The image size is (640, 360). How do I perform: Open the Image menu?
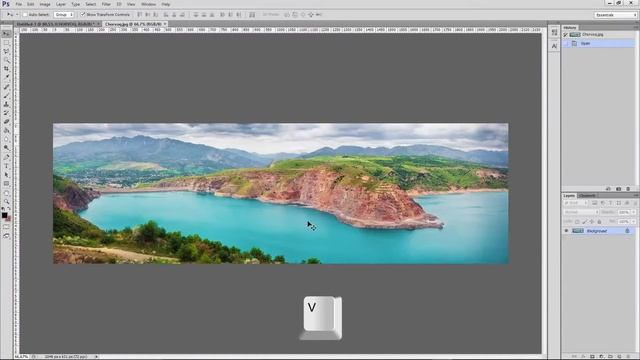pyautogui.click(x=45, y=4)
